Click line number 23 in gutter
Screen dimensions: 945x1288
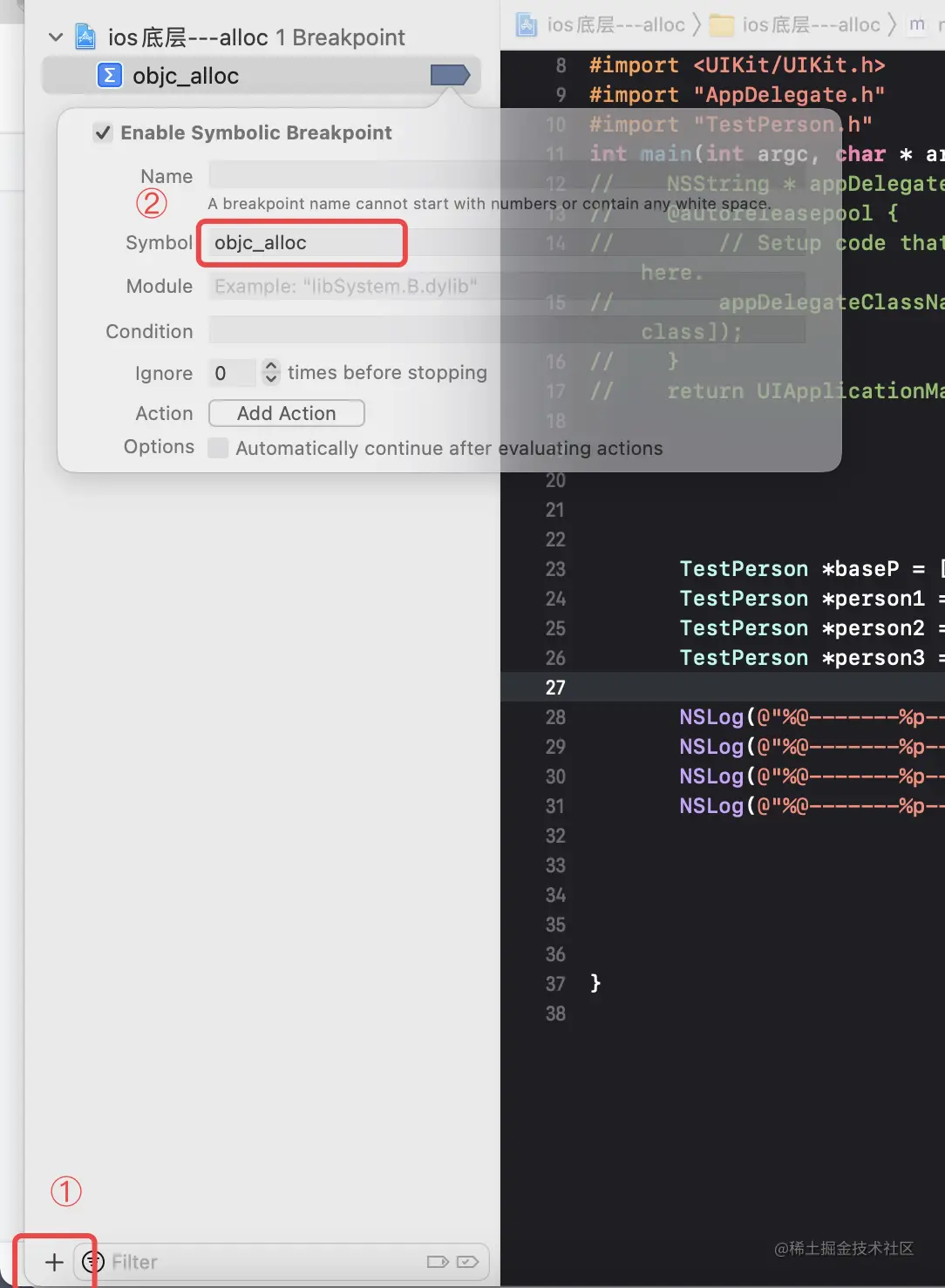click(555, 569)
